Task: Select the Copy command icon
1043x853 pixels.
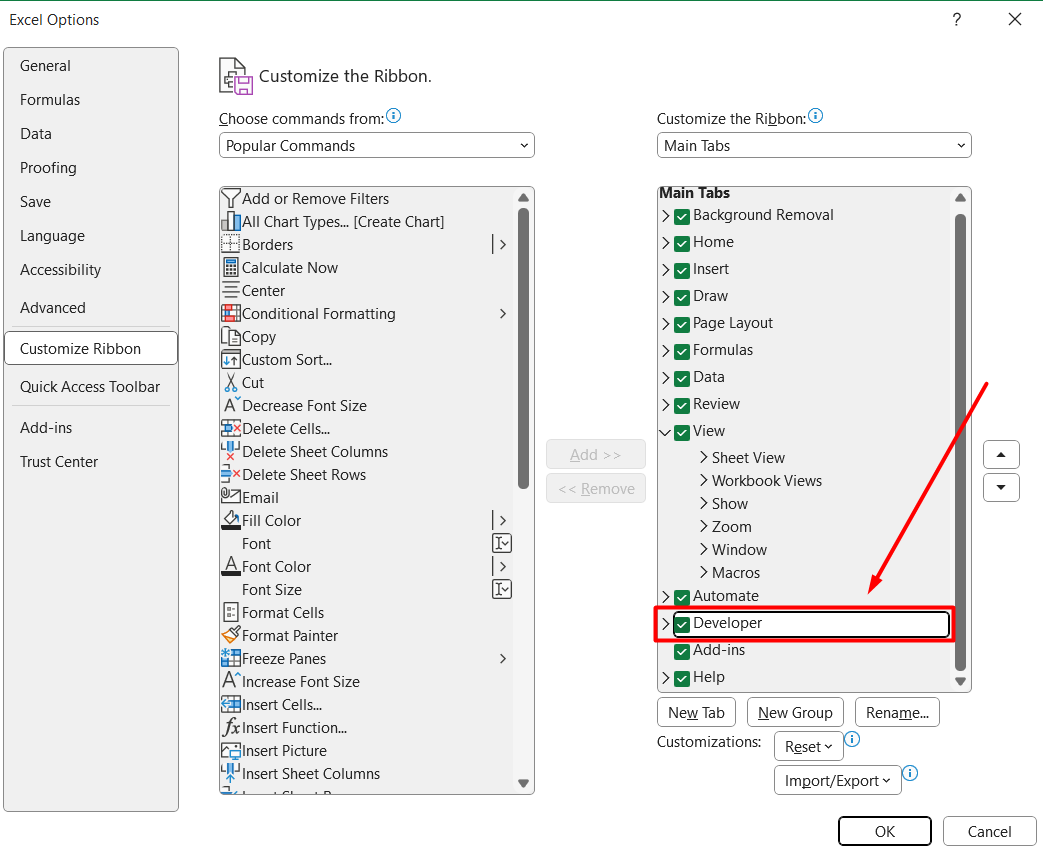Action: pyautogui.click(x=230, y=337)
